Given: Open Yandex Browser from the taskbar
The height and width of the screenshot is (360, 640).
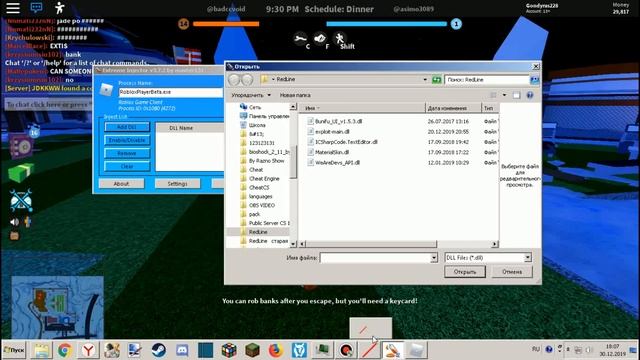Looking at the screenshot, I should pyautogui.click(x=88, y=350).
